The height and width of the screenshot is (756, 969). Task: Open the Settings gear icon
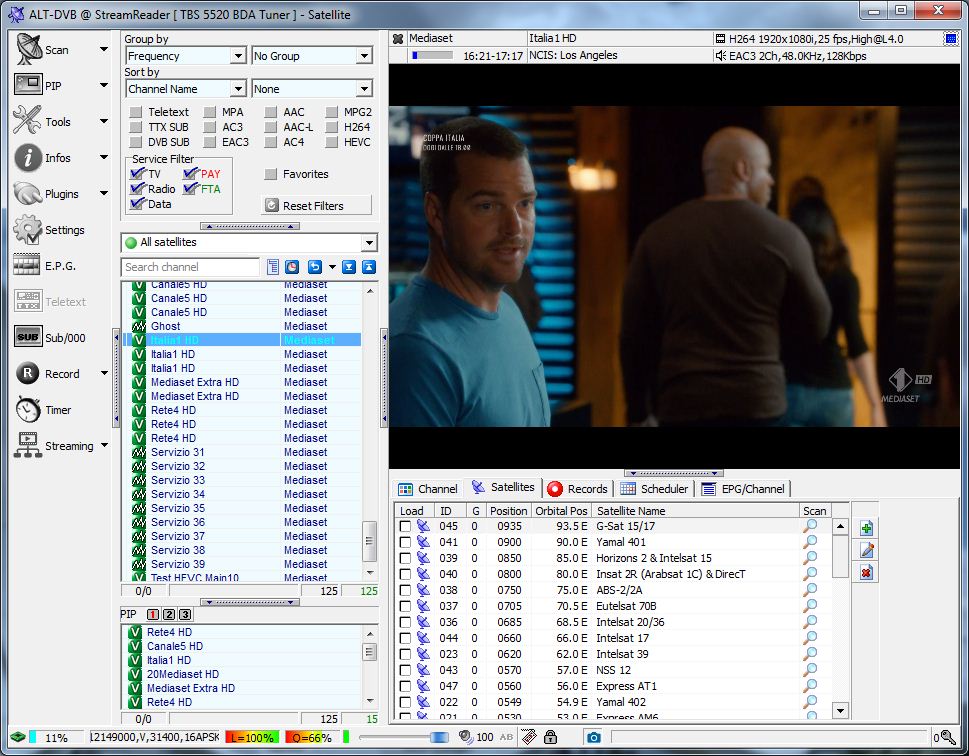click(x=28, y=229)
